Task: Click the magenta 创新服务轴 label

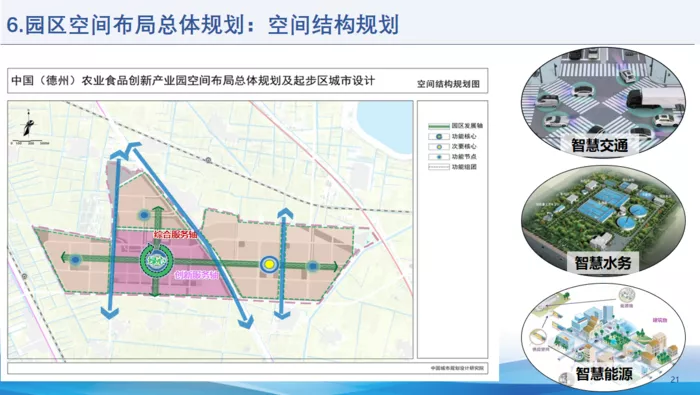Action: coord(196,275)
